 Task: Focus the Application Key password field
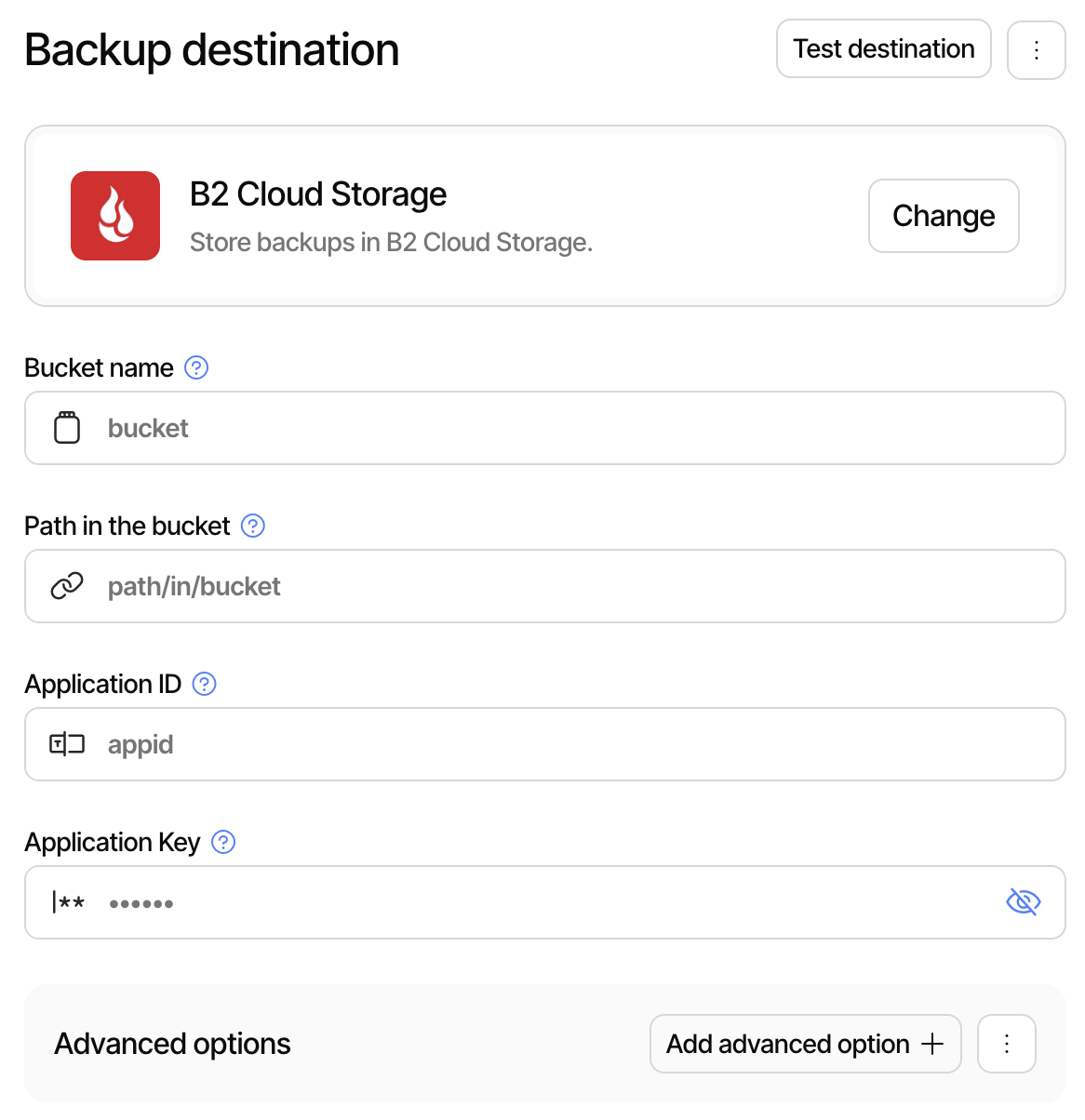(545, 902)
